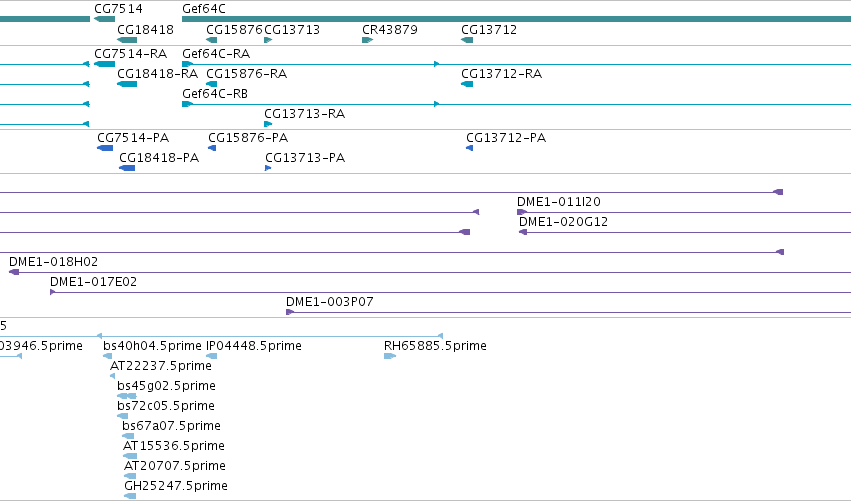The height and width of the screenshot is (501, 851).
Task: Select the DME1-020G12 BAC arrow marker
Action: pos(523,232)
